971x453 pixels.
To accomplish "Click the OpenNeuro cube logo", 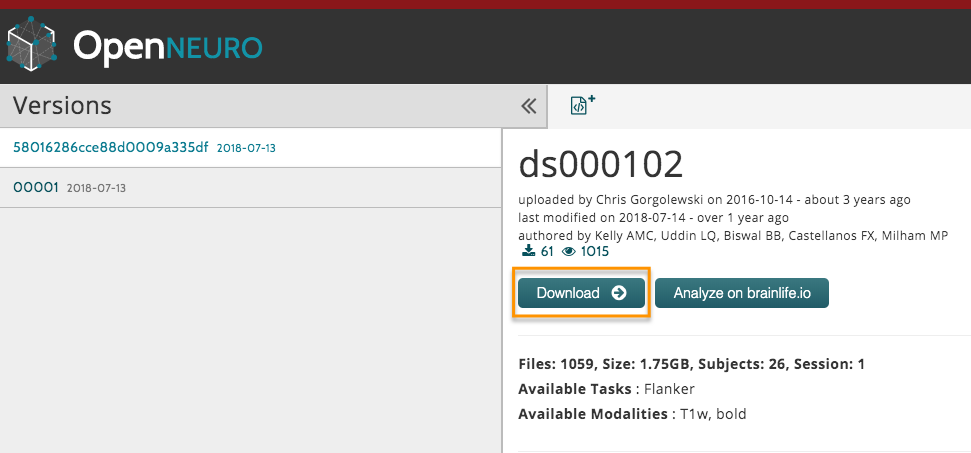I will (x=31, y=44).
